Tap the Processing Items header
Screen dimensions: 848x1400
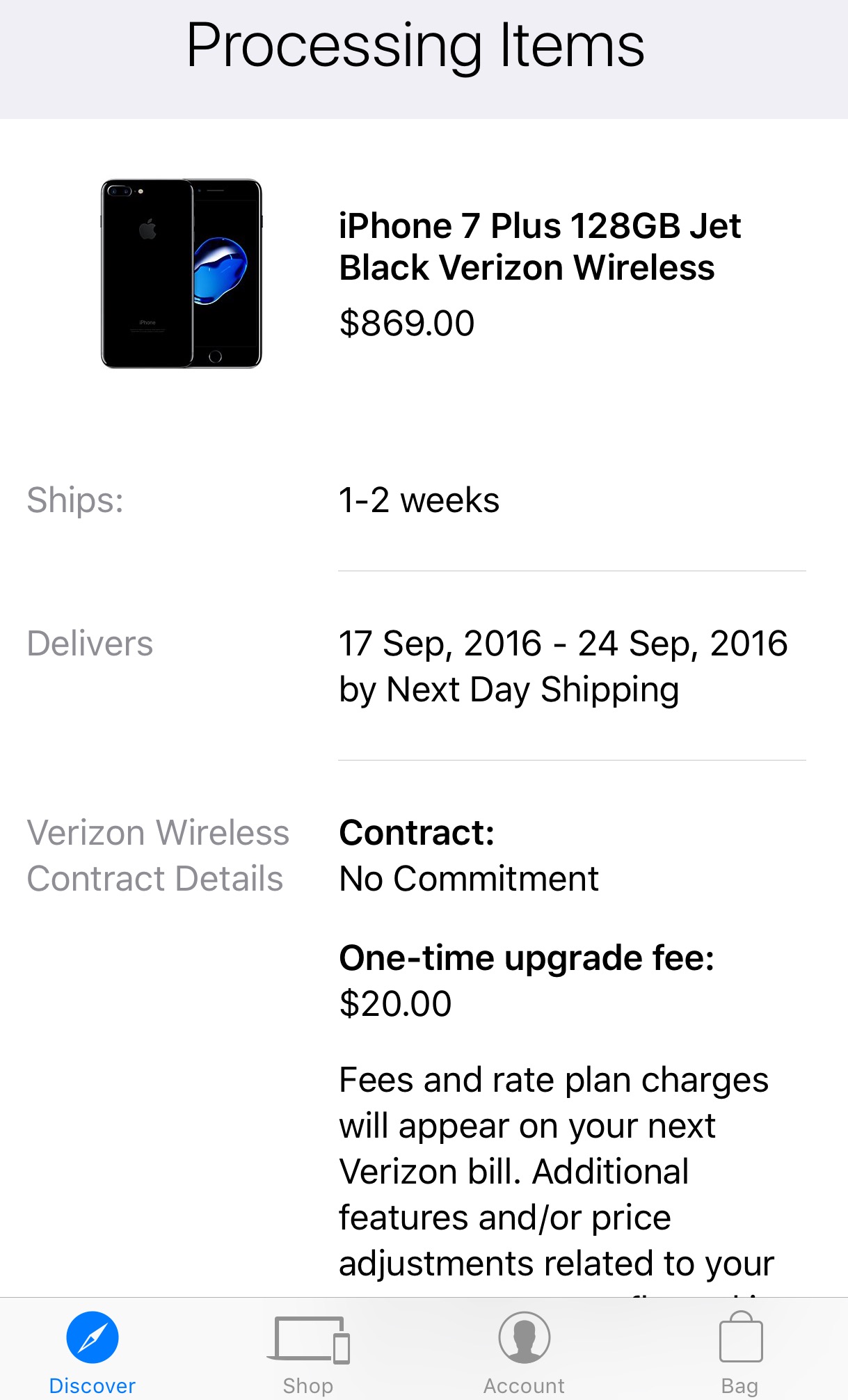pos(415,46)
